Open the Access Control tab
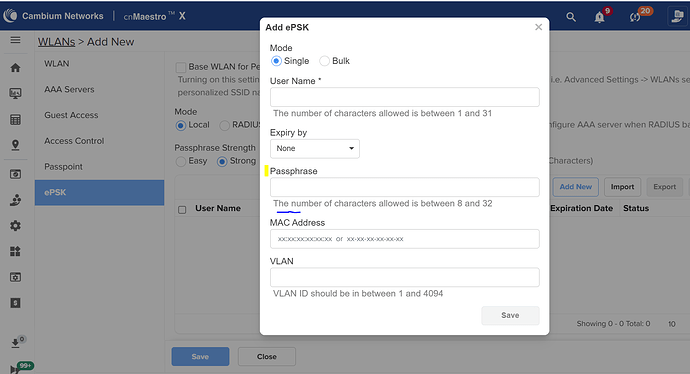This screenshot has width=690, height=374. tap(99, 141)
